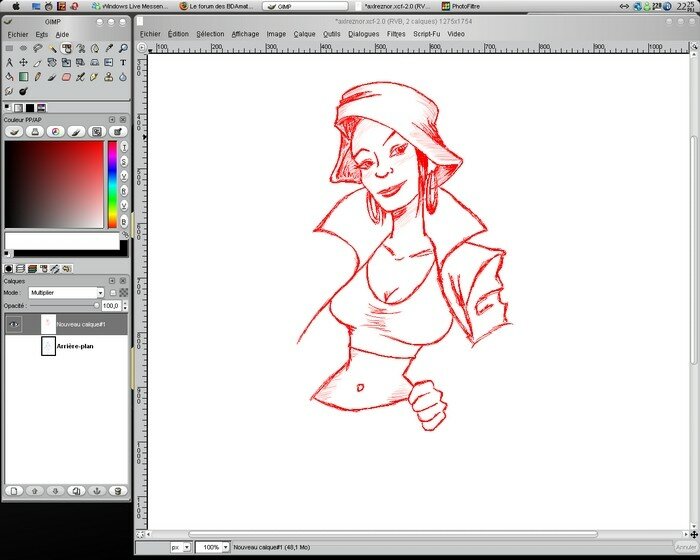
Task: Pick a shade in the red color square
Action: click(54, 184)
